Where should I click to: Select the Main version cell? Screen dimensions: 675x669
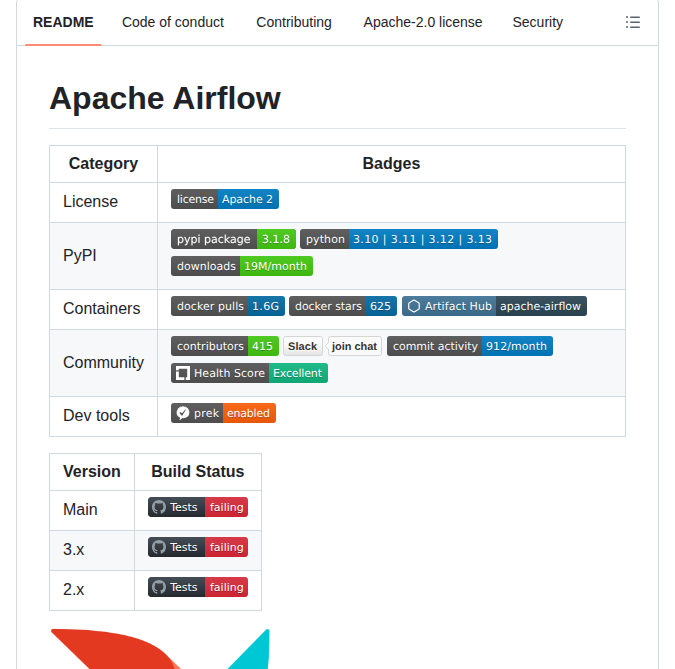point(92,510)
